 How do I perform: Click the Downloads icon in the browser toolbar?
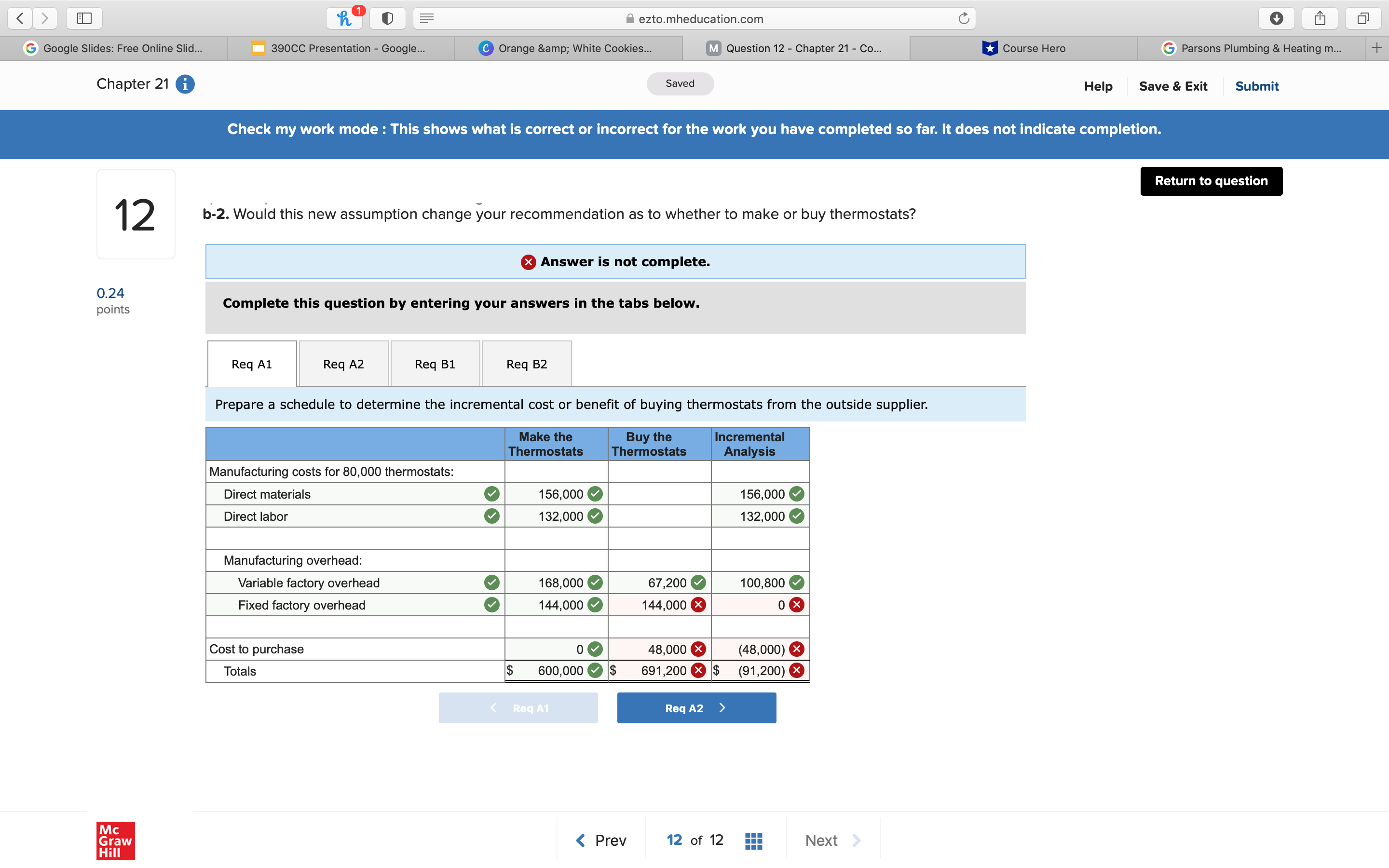click(1277, 18)
